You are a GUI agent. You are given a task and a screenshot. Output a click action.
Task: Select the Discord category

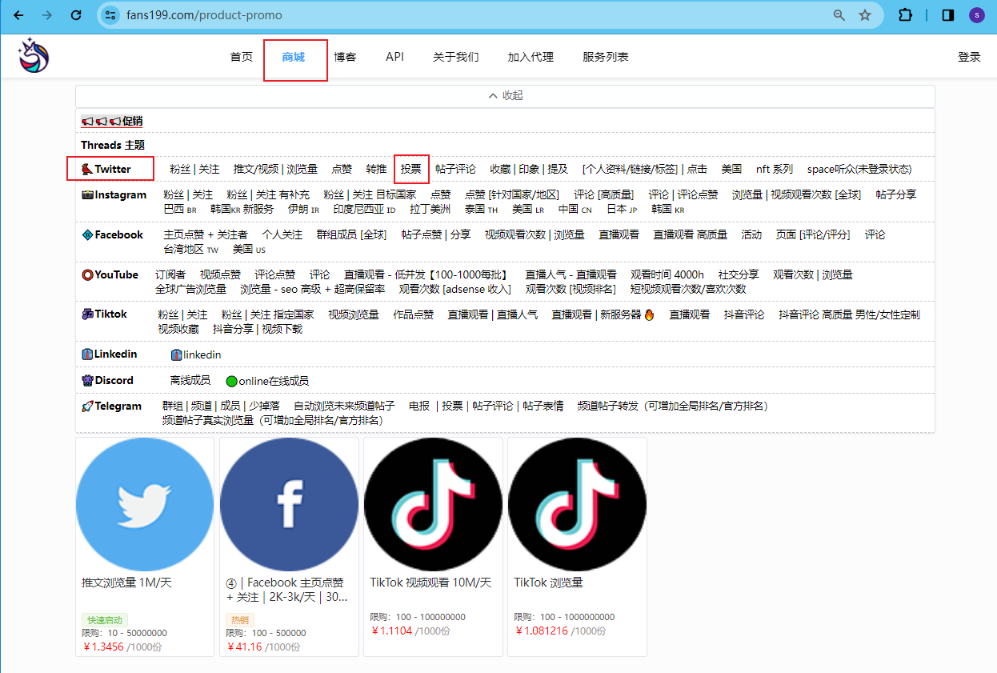[x=107, y=380]
